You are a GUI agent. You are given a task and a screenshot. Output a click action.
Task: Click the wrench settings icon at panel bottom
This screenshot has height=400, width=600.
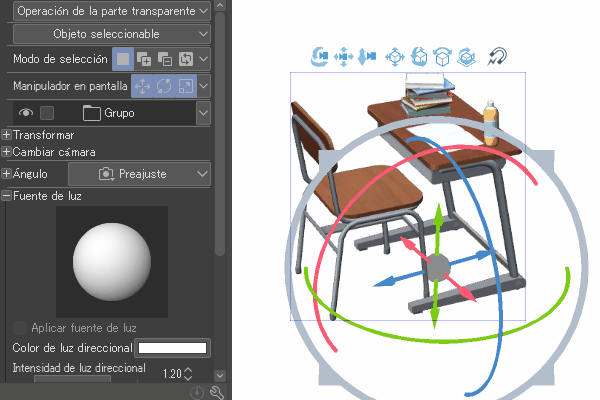tap(217, 392)
